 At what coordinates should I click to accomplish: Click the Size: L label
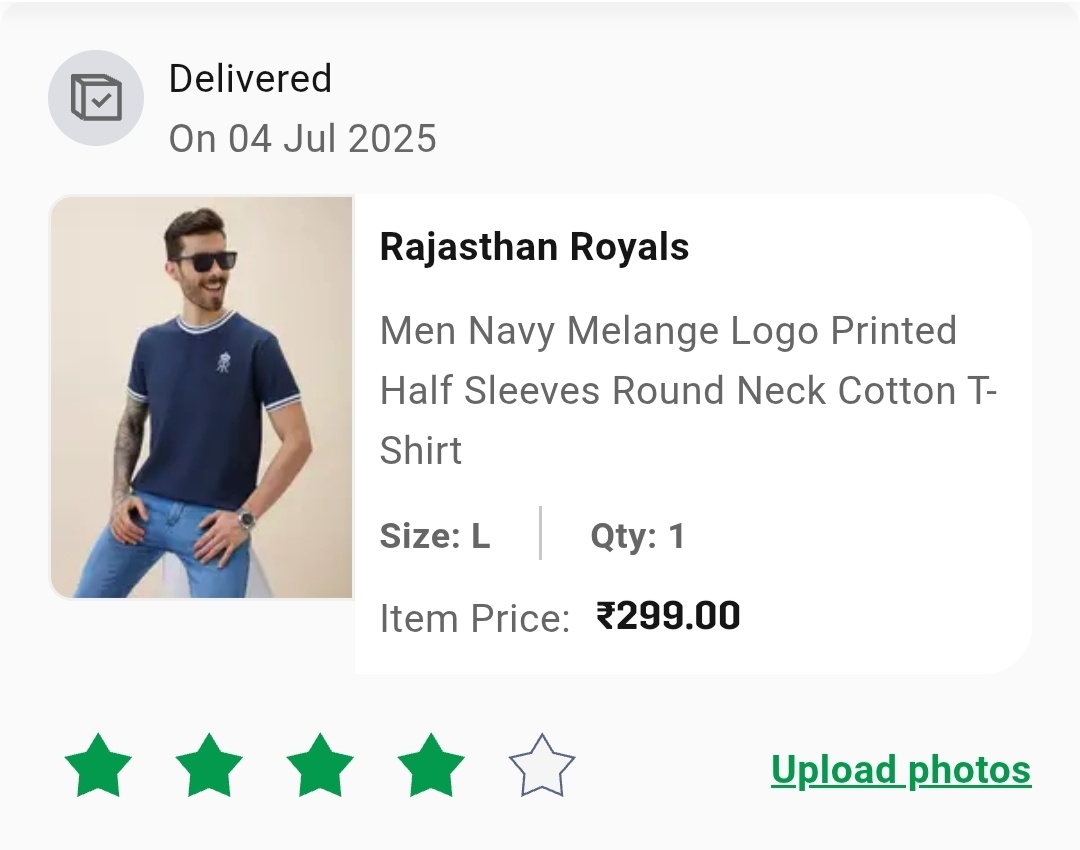pos(435,536)
